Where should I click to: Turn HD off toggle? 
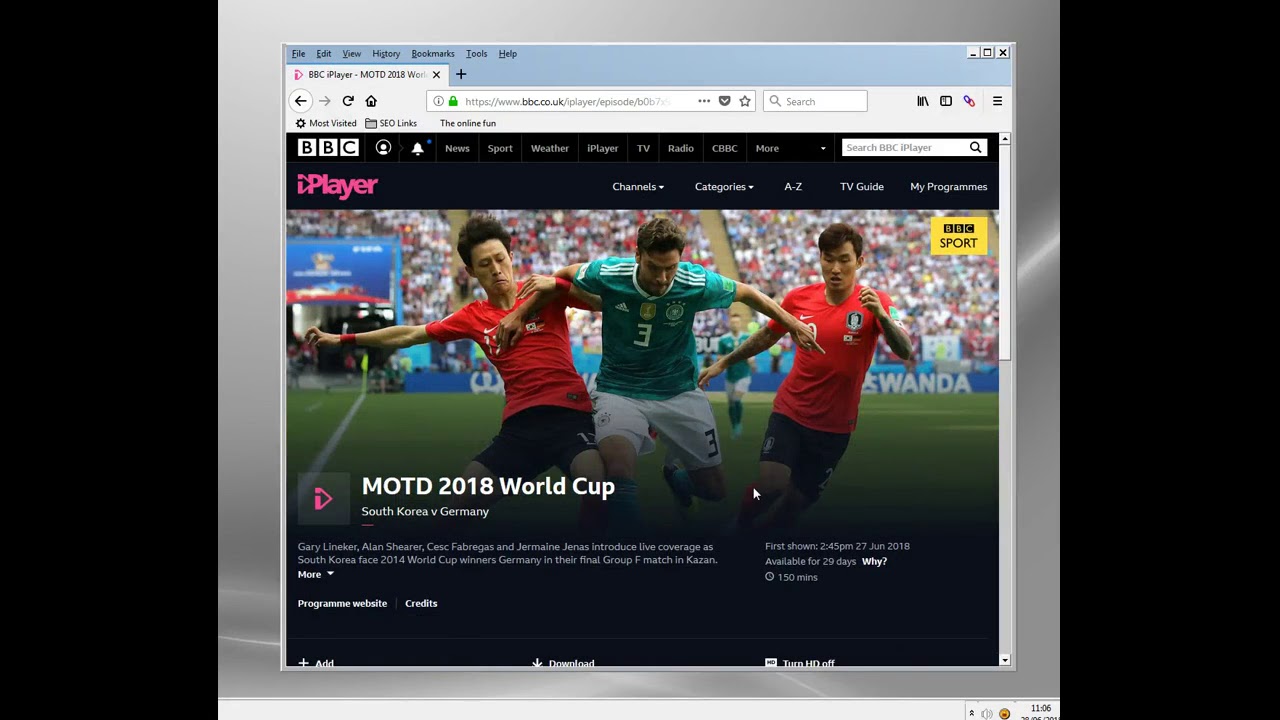[x=800, y=663]
